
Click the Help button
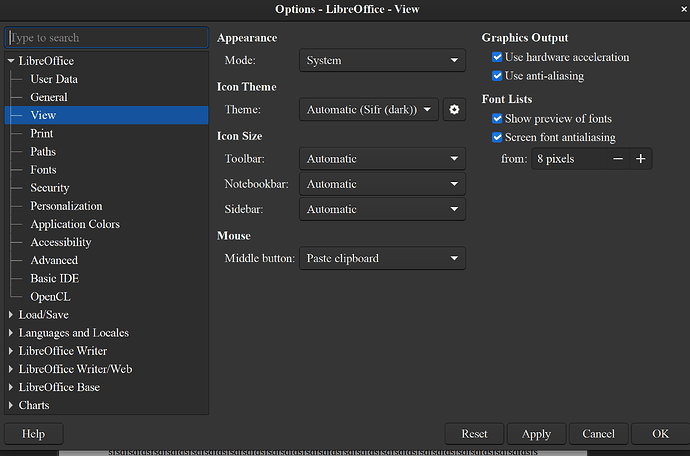coord(34,434)
